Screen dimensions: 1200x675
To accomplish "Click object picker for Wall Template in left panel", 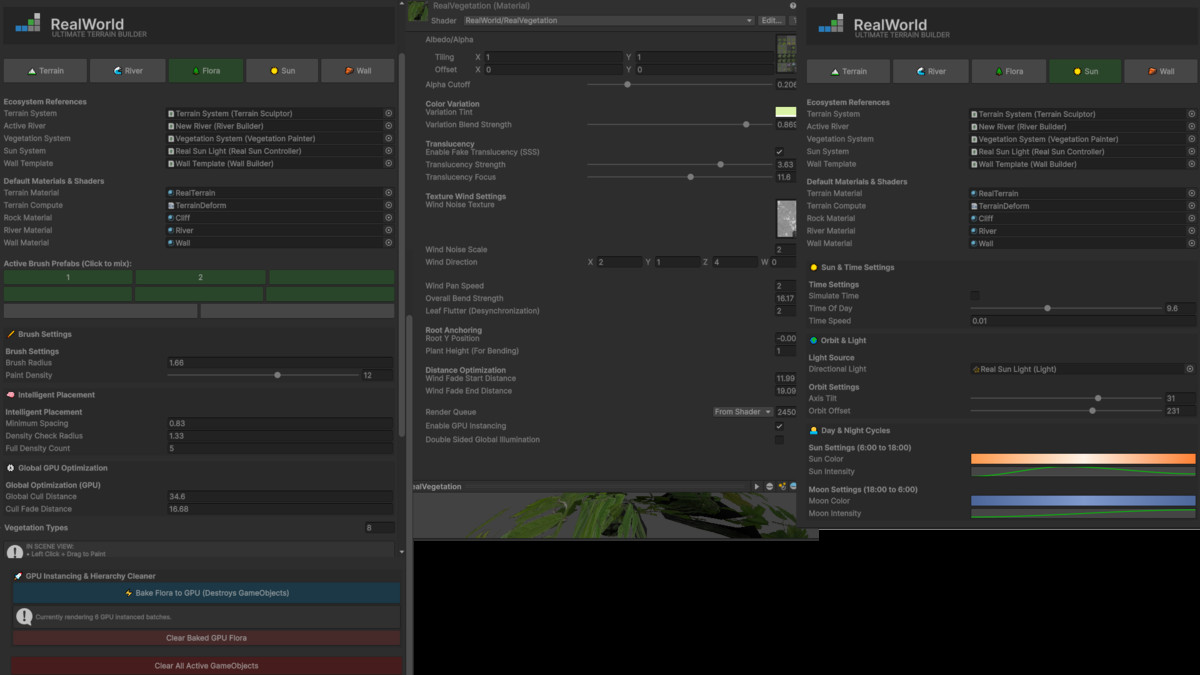I will point(389,163).
